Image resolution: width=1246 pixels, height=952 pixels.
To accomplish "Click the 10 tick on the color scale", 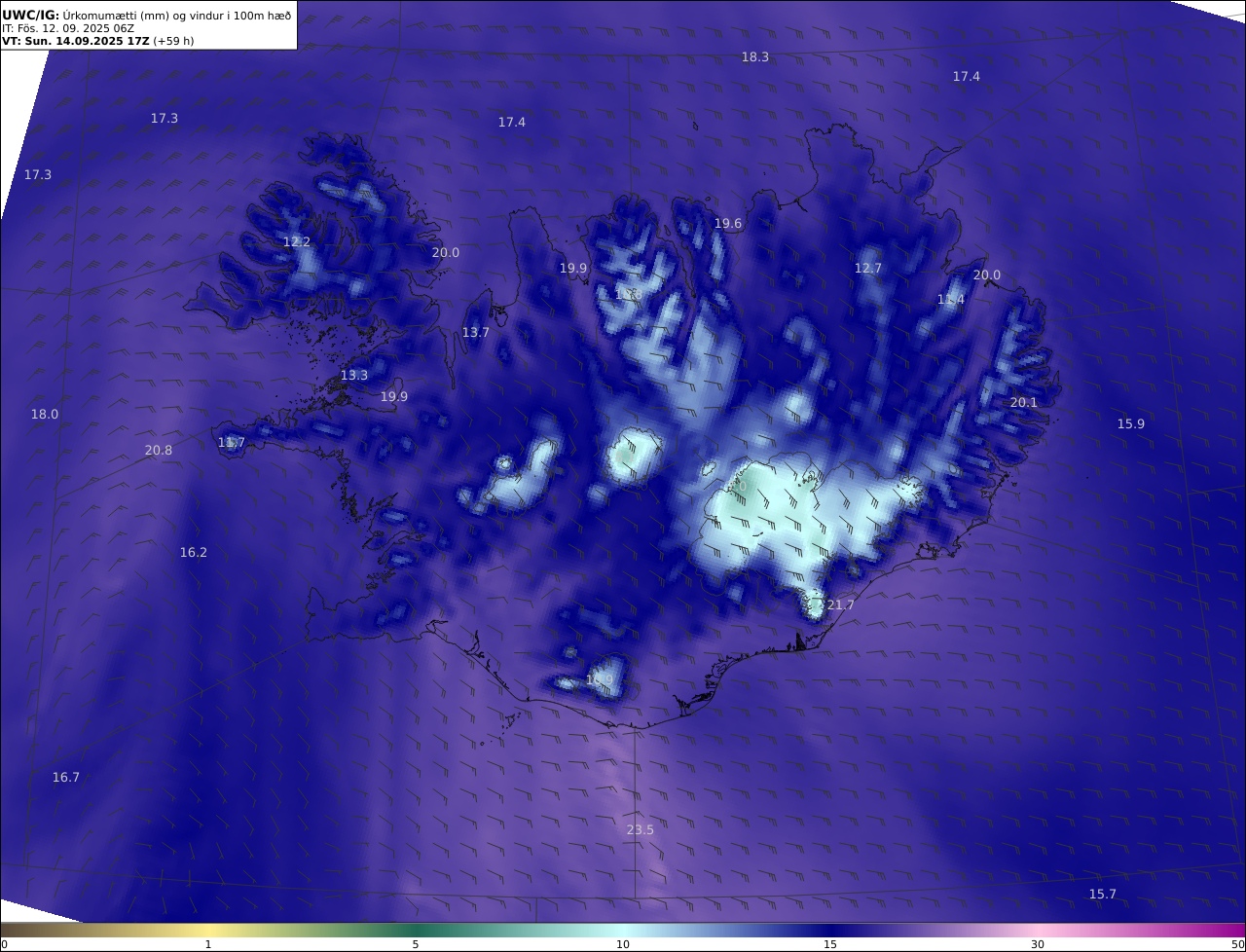I will (x=623, y=944).
